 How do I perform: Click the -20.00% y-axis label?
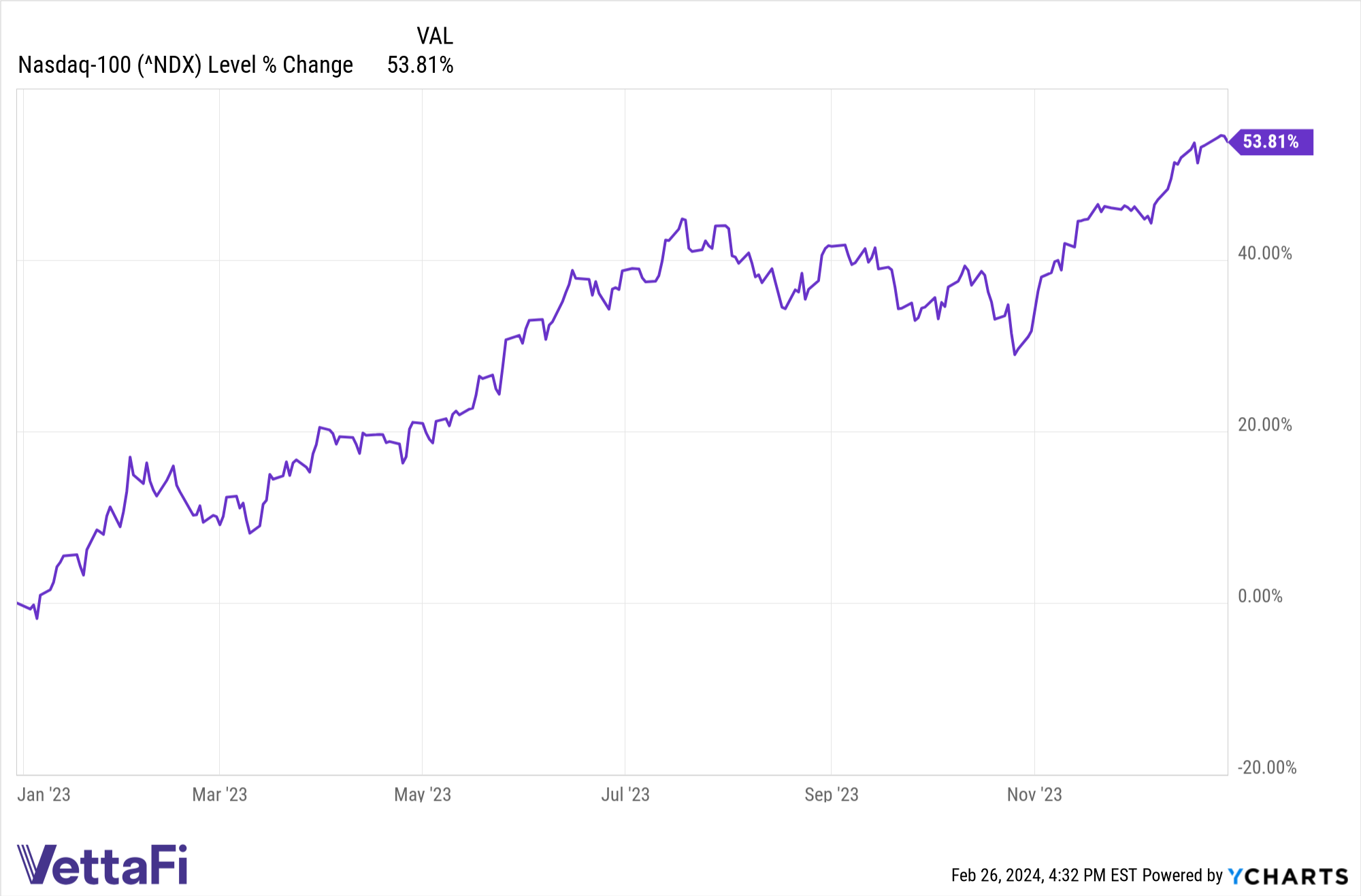click(1266, 767)
